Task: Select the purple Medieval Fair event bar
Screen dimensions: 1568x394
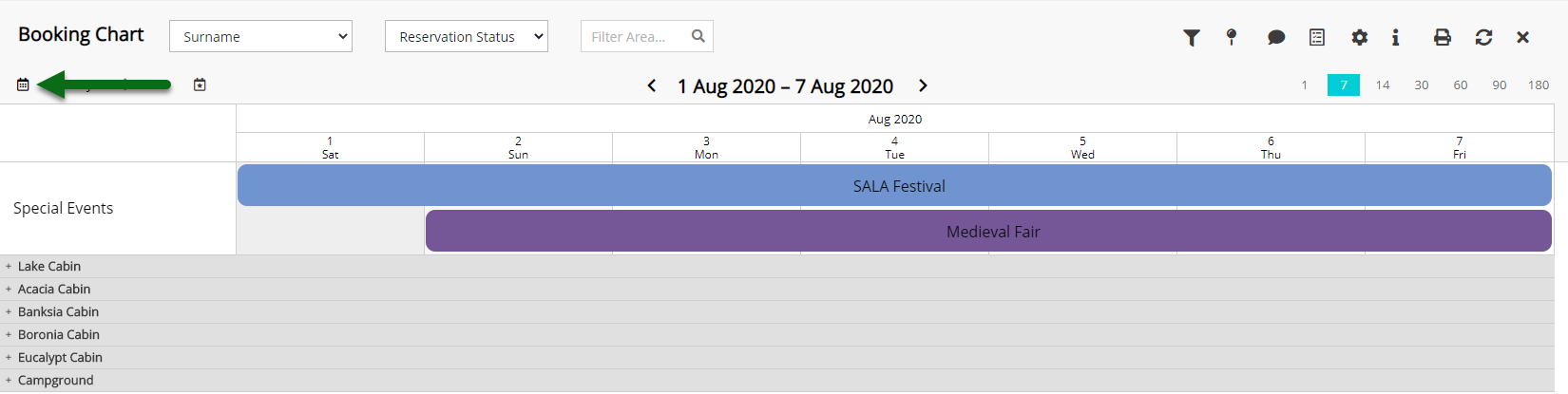Action: click(988, 231)
